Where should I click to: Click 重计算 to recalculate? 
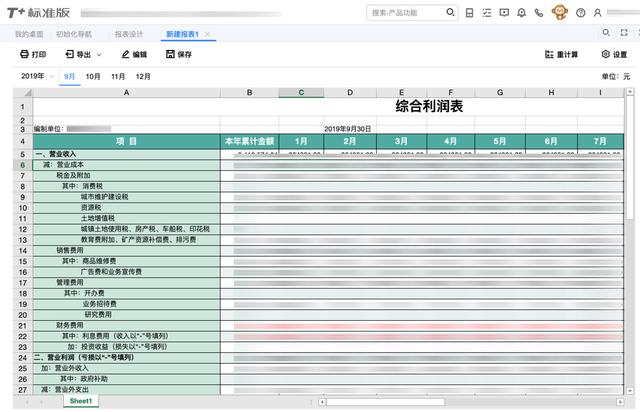562,54
